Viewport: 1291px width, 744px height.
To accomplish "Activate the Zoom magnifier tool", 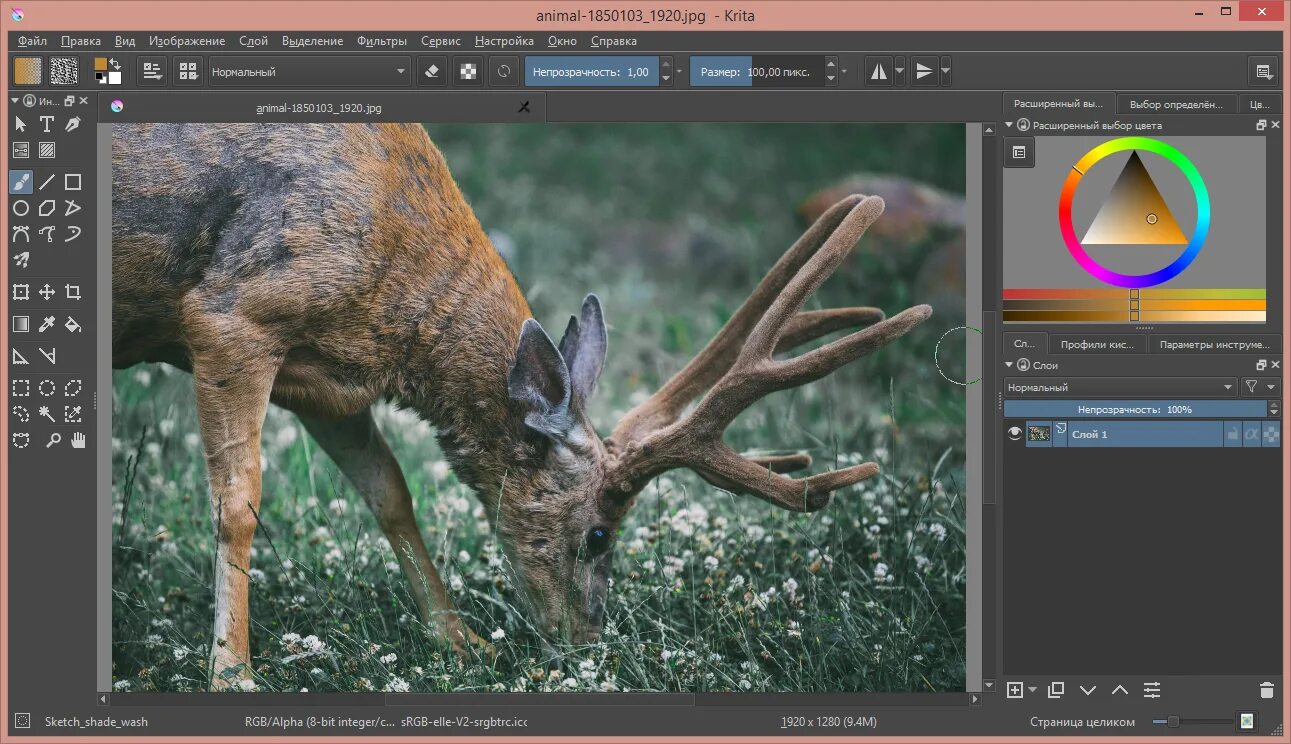I will tap(53, 440).
